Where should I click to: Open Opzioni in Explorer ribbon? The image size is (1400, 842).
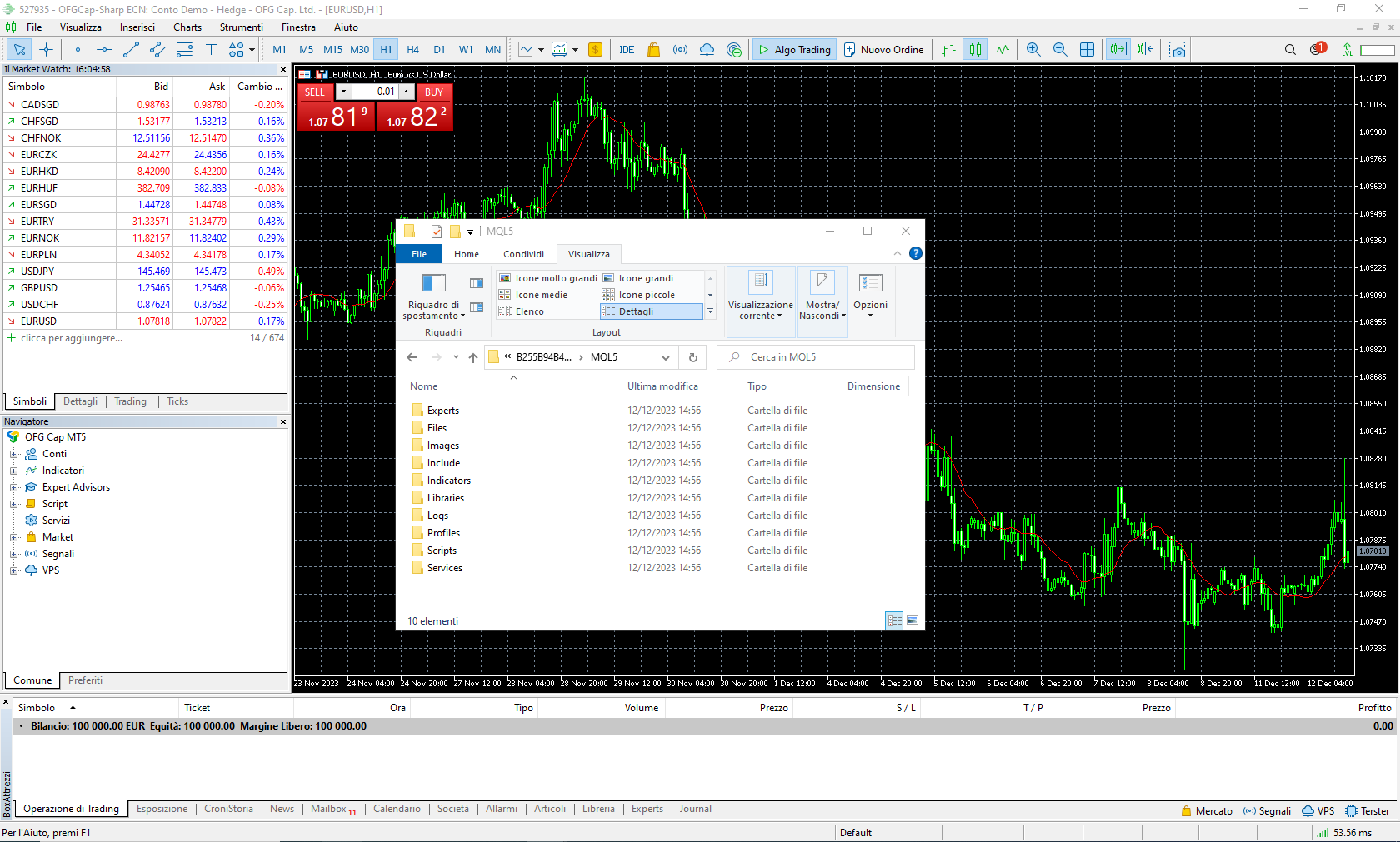tap(870, 296)
